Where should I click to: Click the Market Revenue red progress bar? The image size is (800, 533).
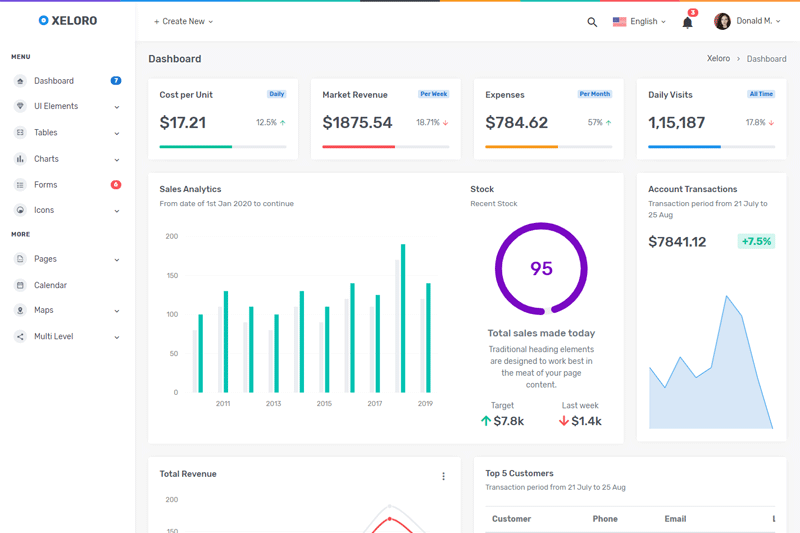[358, 147]
